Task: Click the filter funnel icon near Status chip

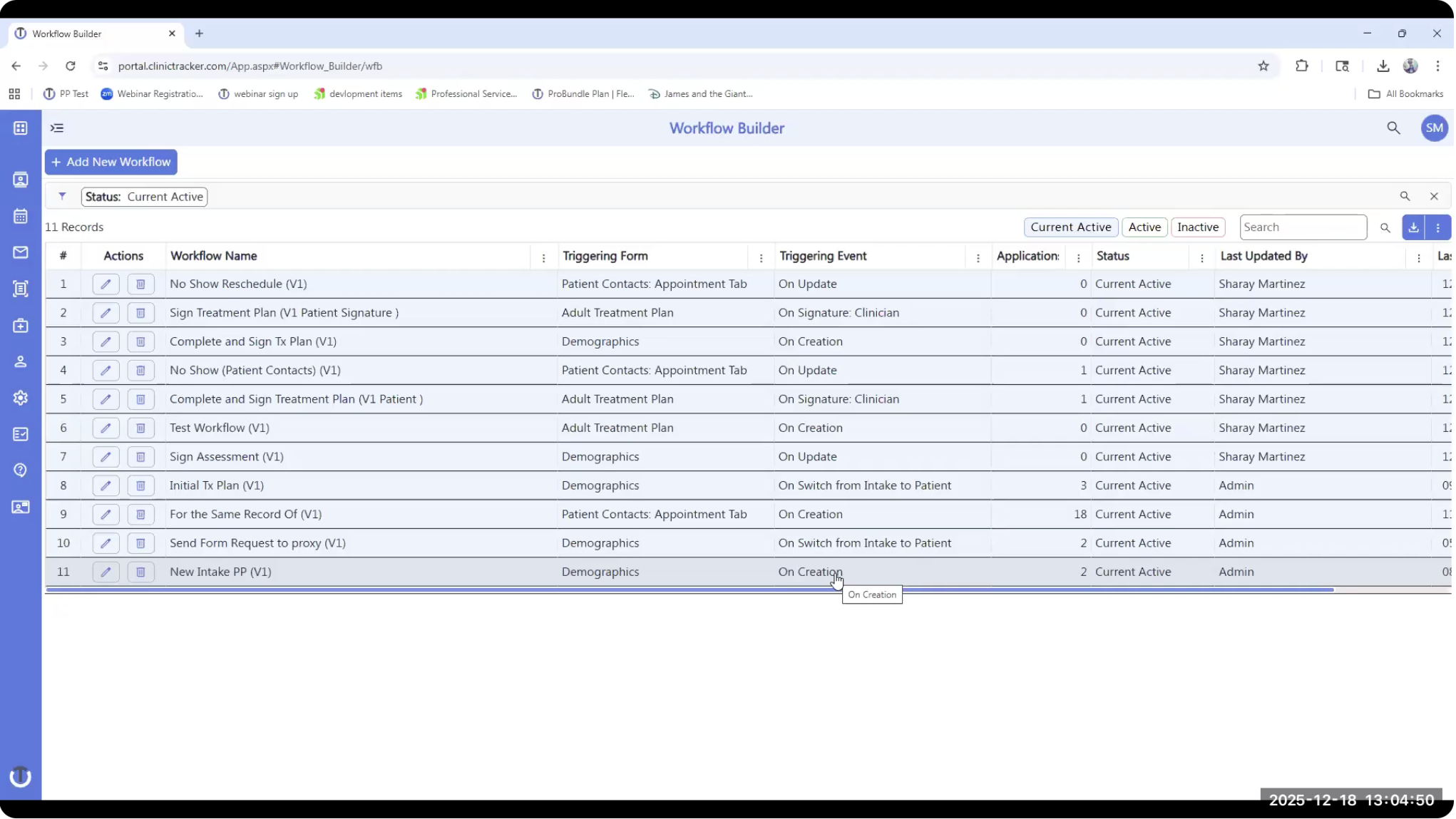Action: [x=62, y=196]
